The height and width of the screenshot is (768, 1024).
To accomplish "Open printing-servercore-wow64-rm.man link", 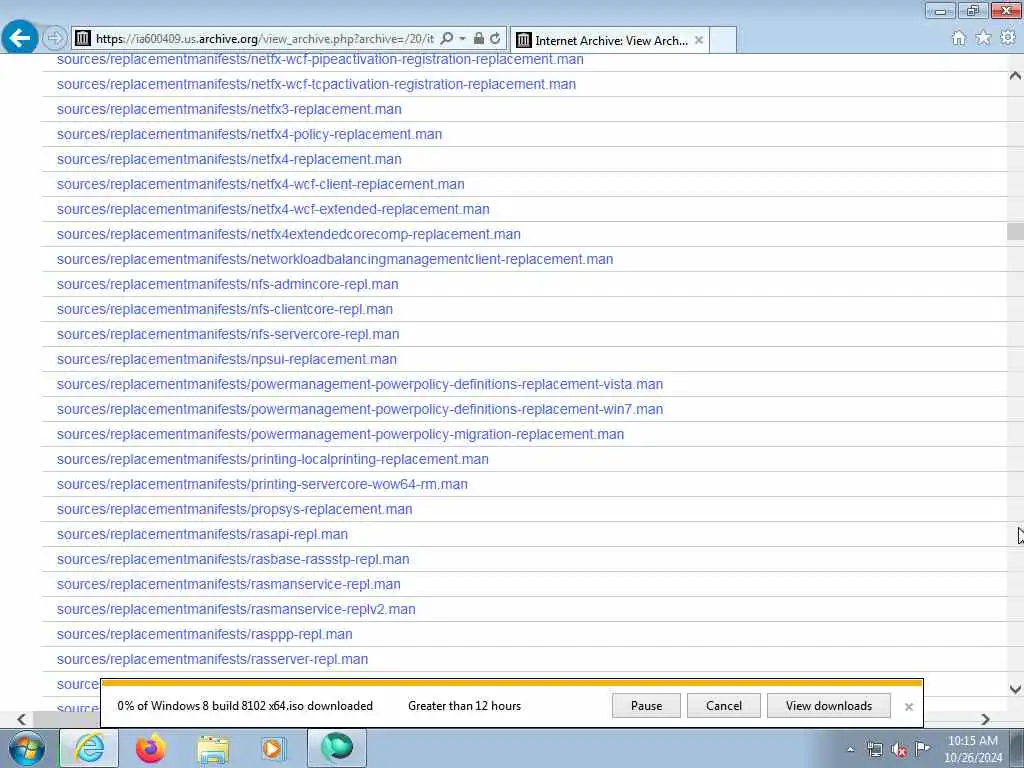I will [x=262, y=484].
